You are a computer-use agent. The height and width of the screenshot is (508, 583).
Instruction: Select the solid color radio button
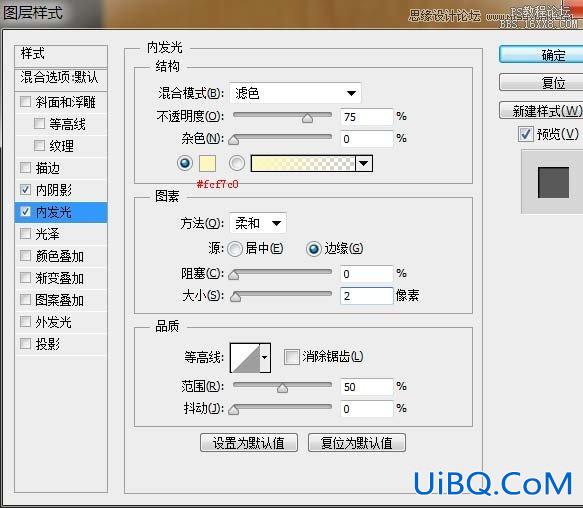pyautogui.click(x=185, y=163)
